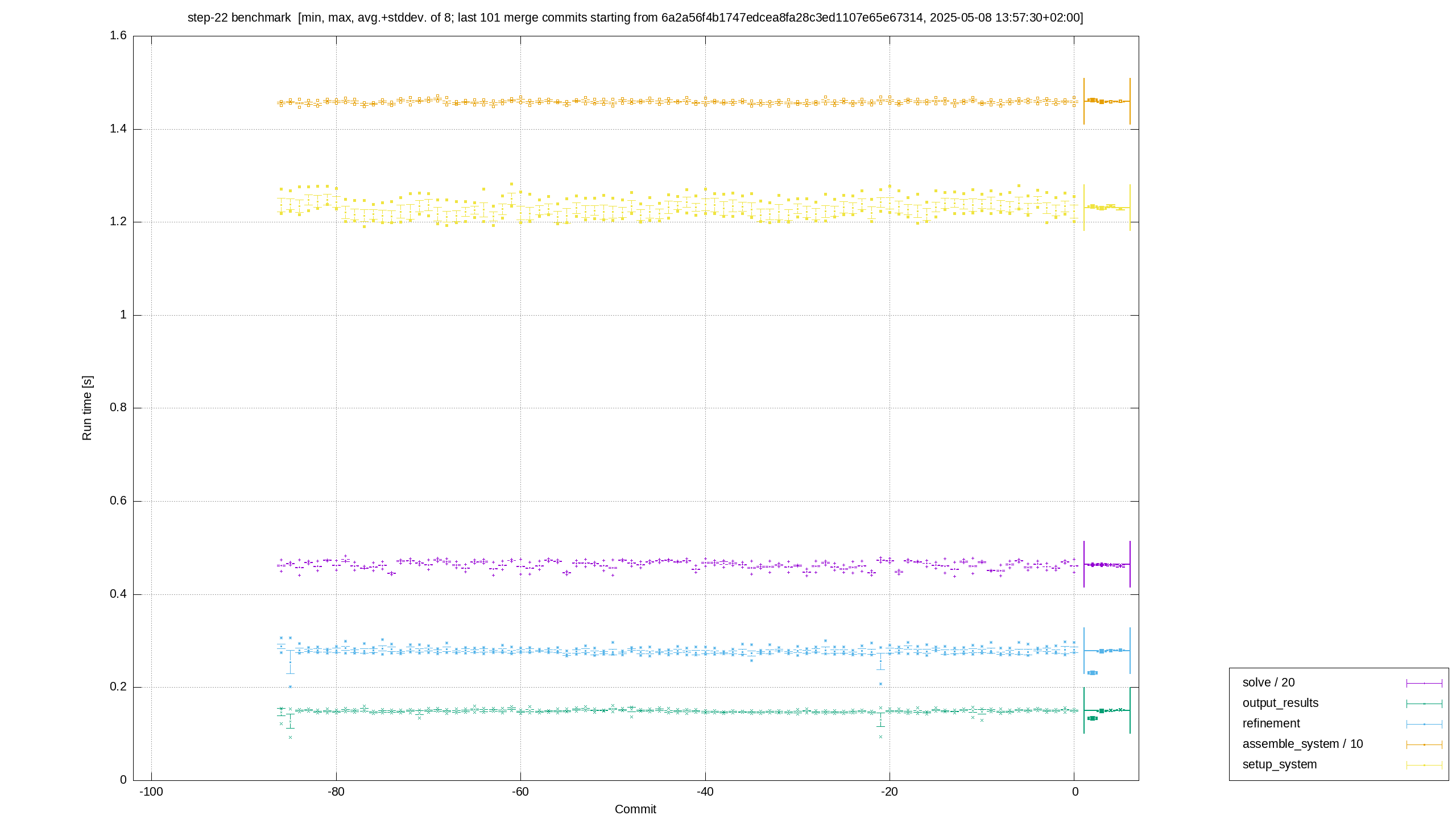Click the blue refinement legend line sample
1456x819 pixels.
point(1424,724)
